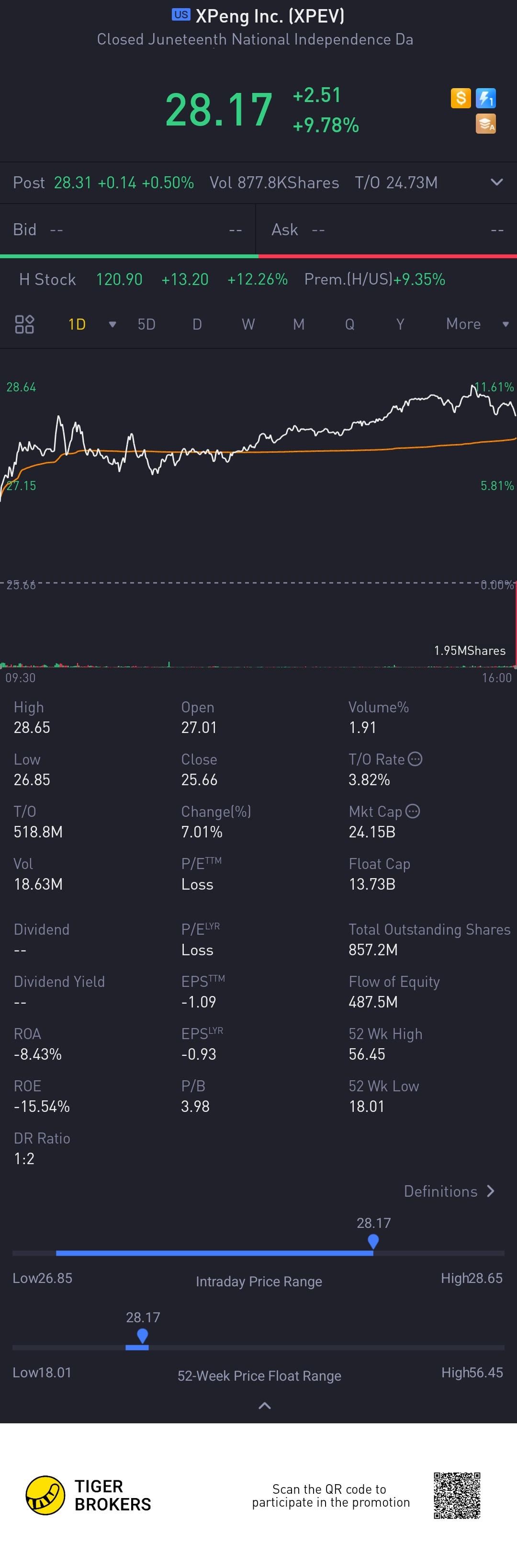Click the Intraday Price Range marker
The height and width of the screenshot is (1568, 517).
tap(373, 1240)
